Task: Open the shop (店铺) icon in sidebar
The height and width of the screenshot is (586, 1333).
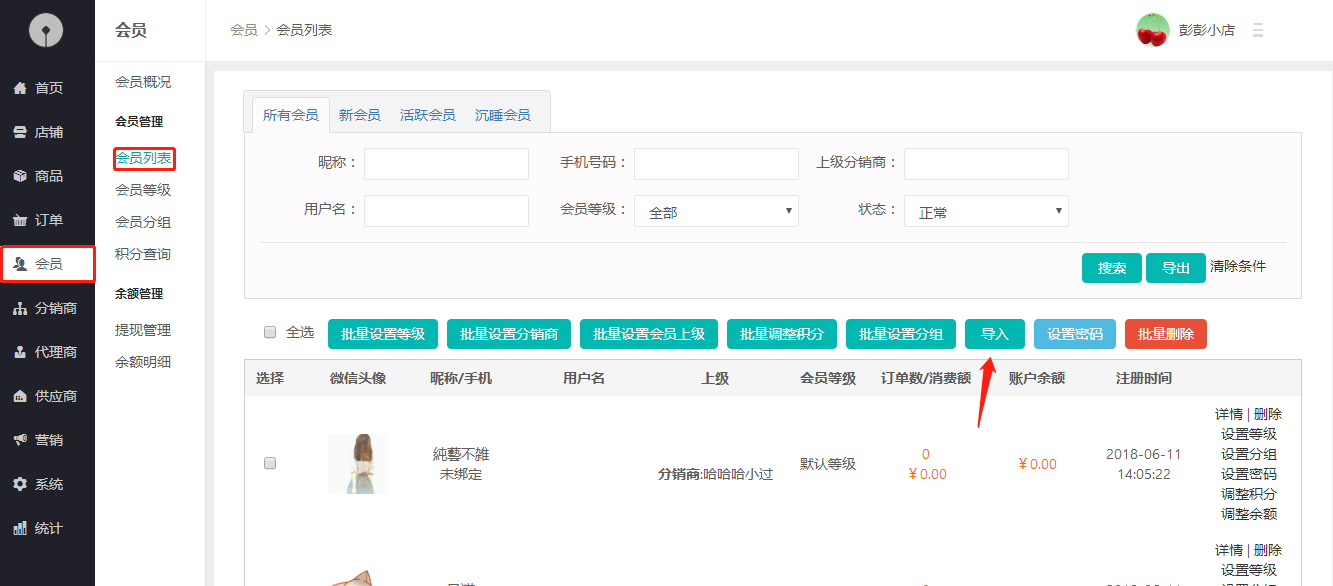Action: 20,132
